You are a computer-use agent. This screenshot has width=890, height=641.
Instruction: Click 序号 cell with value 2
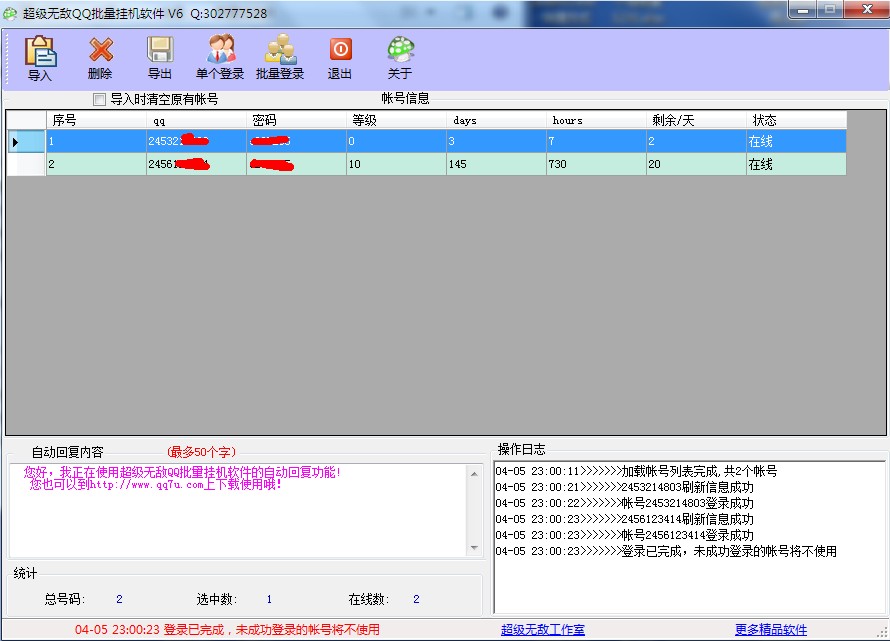click(x=96, y=164)
